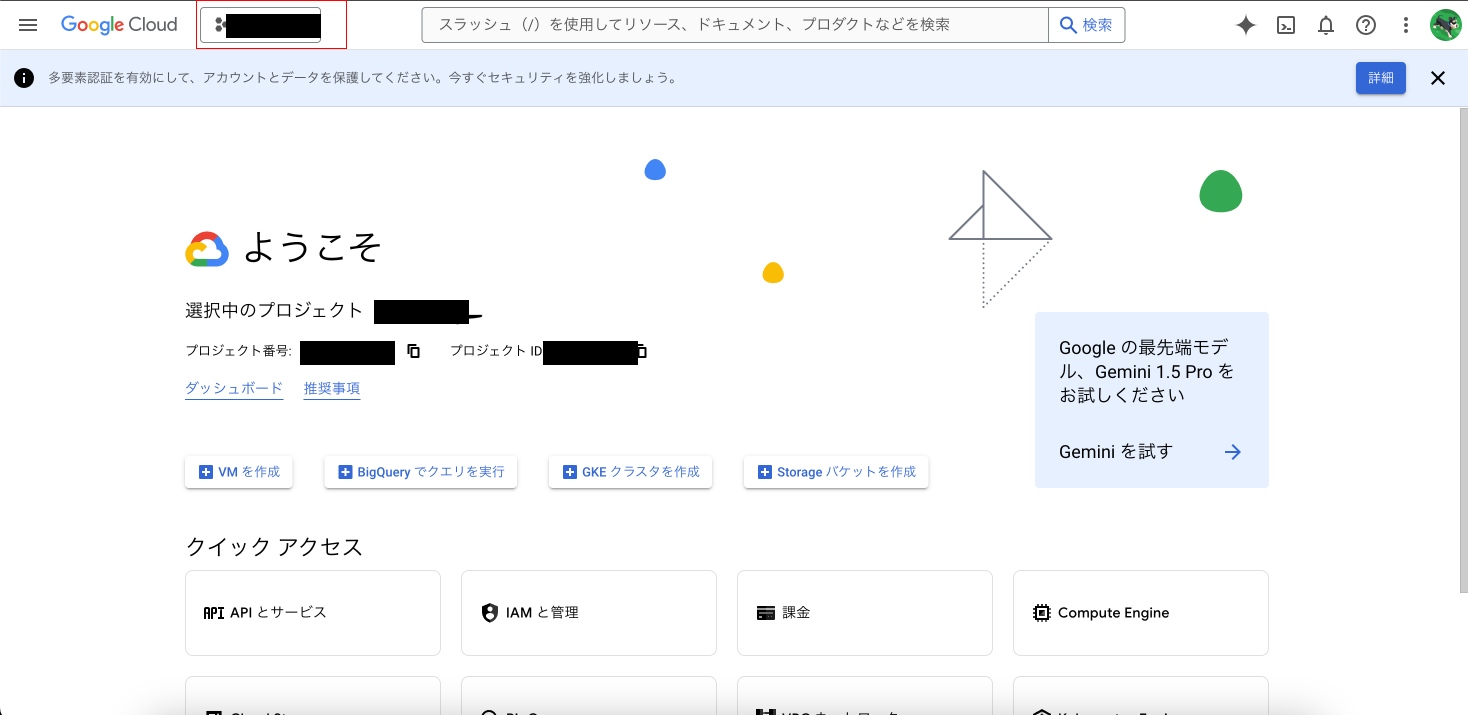Click the VM を作成 button
This screenshot has width=1468, height=715.
(x=239, y=472)
